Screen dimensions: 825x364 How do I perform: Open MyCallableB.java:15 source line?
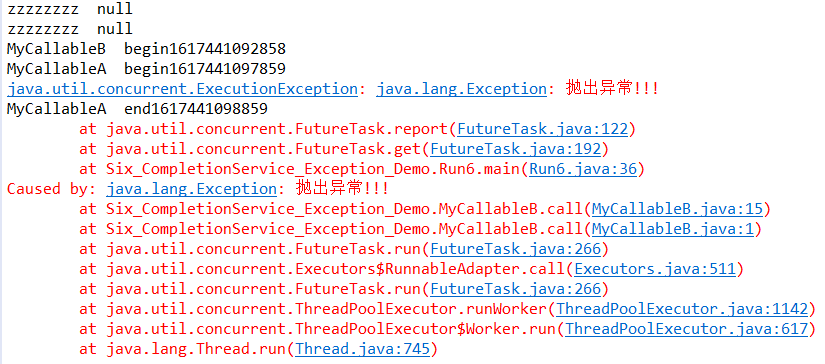pyautogui.click(x=677, y=209)
